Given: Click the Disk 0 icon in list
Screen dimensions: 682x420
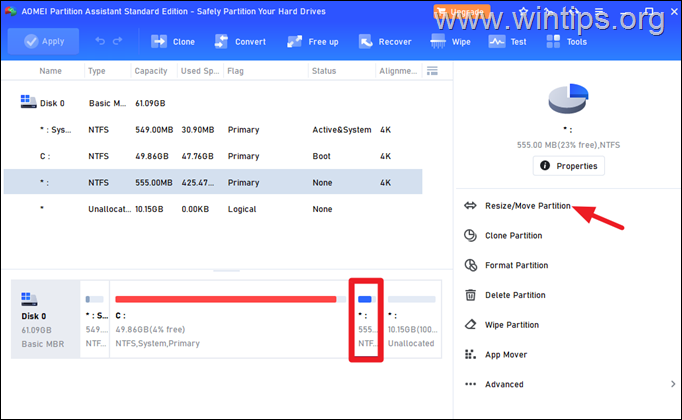Looking at the screenshot, I should 28,102.
